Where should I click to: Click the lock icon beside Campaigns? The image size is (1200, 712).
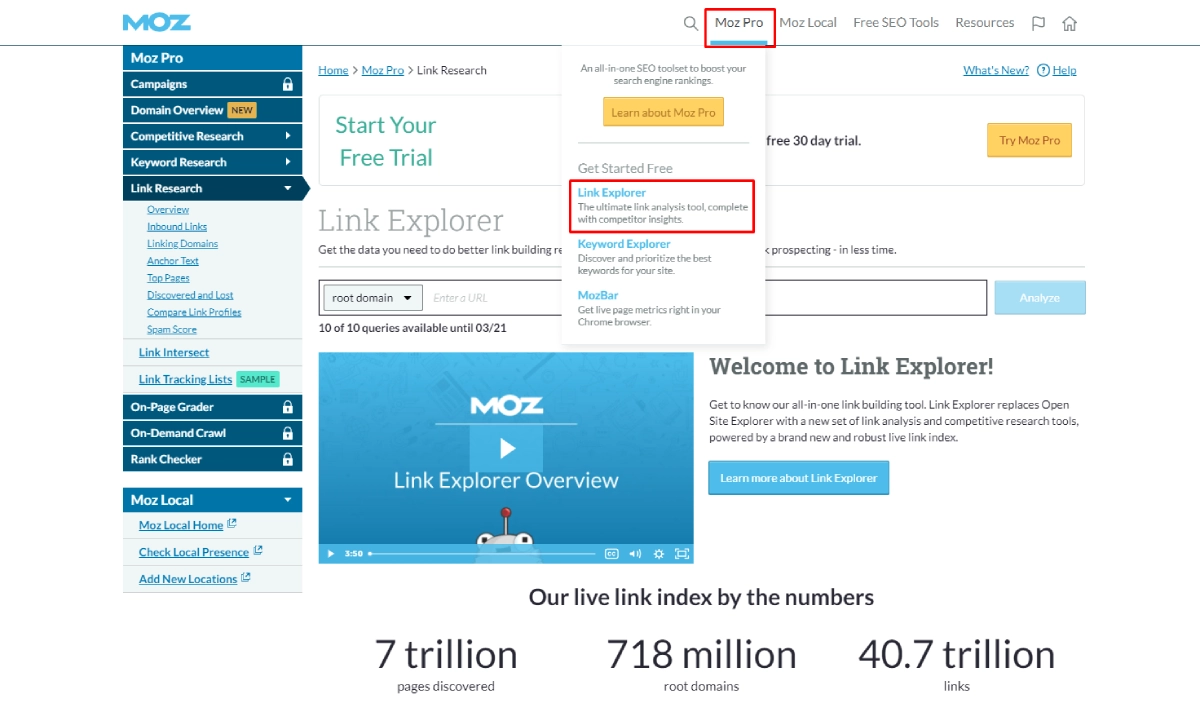pyautogui.click(x=288, y=84)
